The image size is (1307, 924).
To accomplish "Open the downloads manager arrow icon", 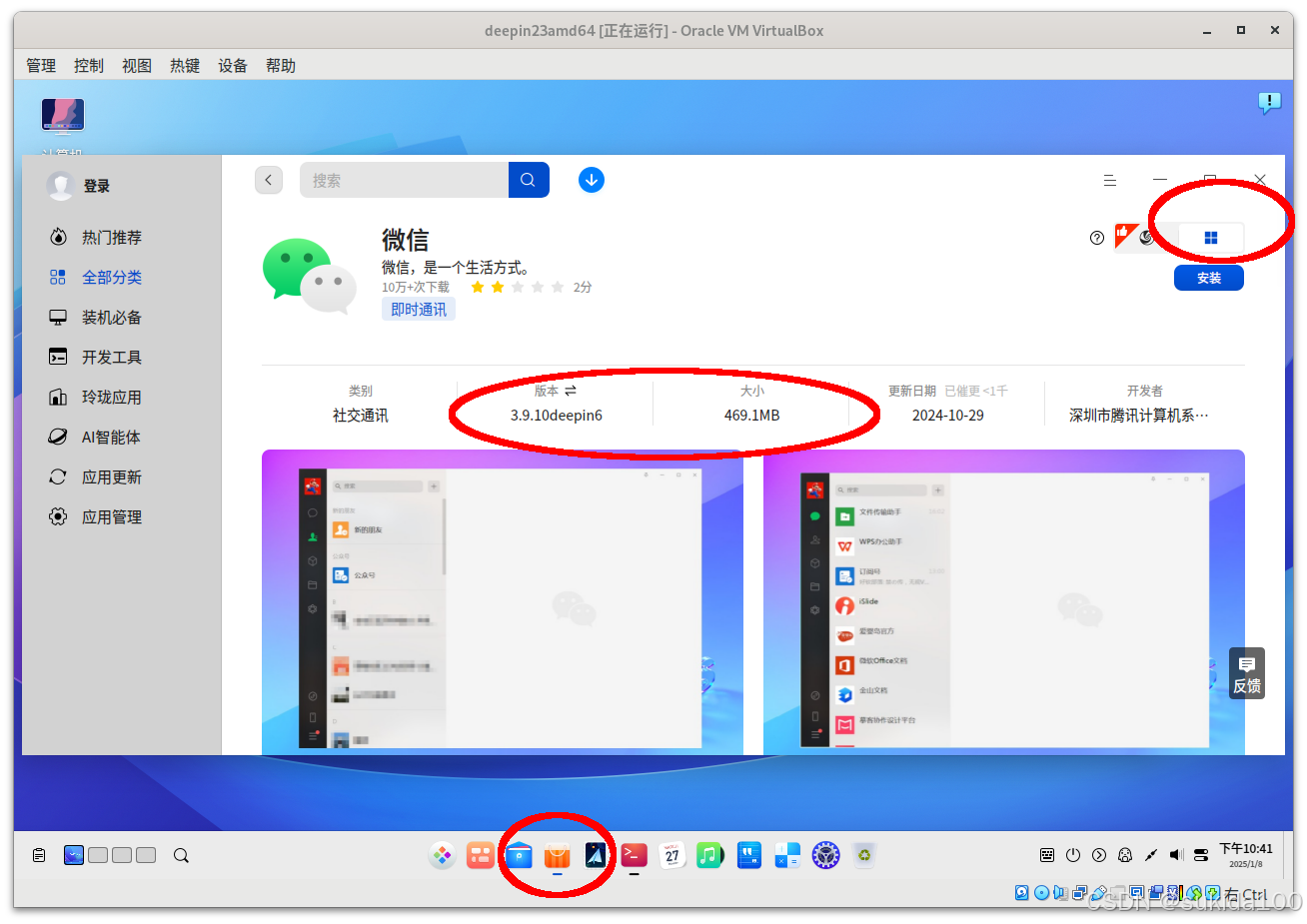I will click(592, 180).
